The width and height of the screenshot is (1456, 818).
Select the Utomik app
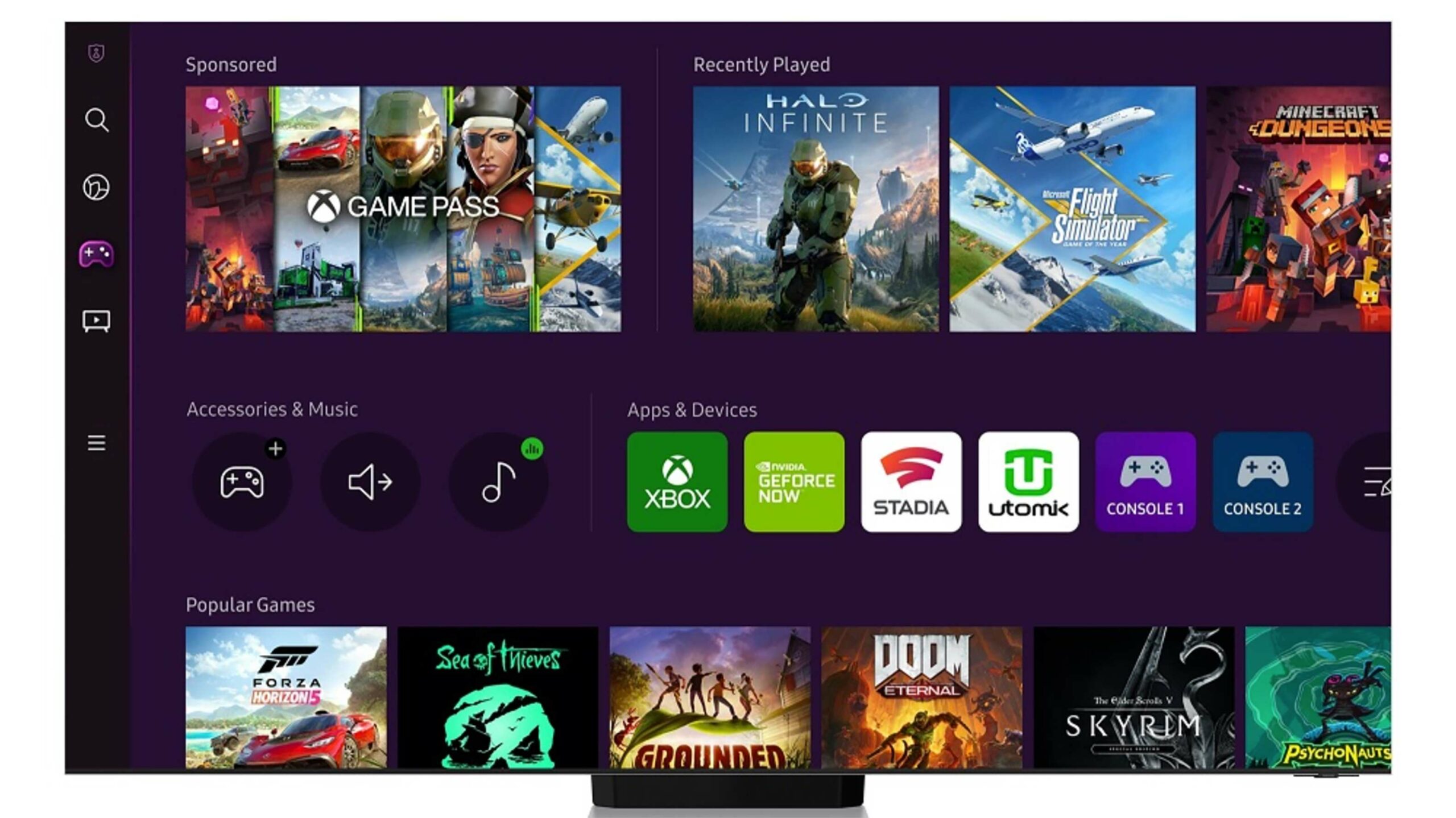[x=1028, y=481]
